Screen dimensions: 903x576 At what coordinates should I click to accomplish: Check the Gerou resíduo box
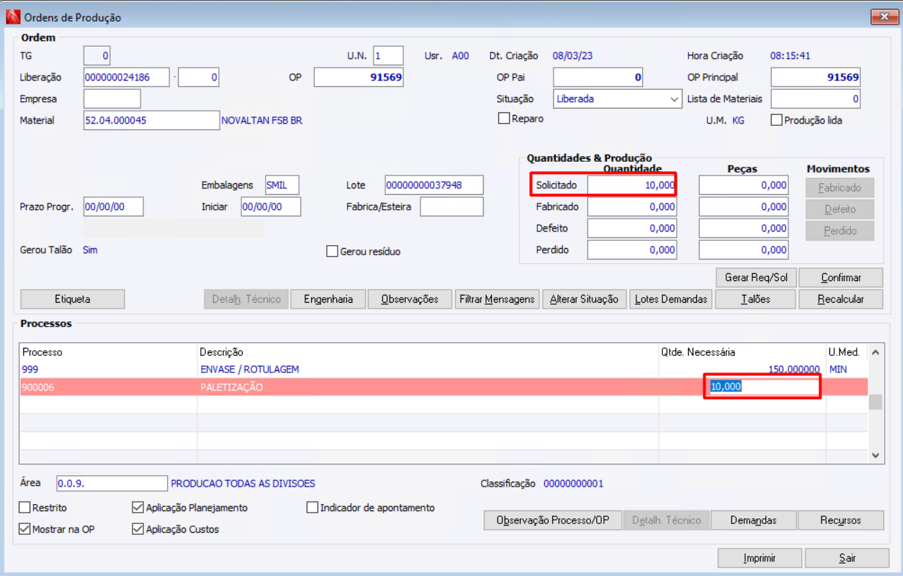pos(332,251)
